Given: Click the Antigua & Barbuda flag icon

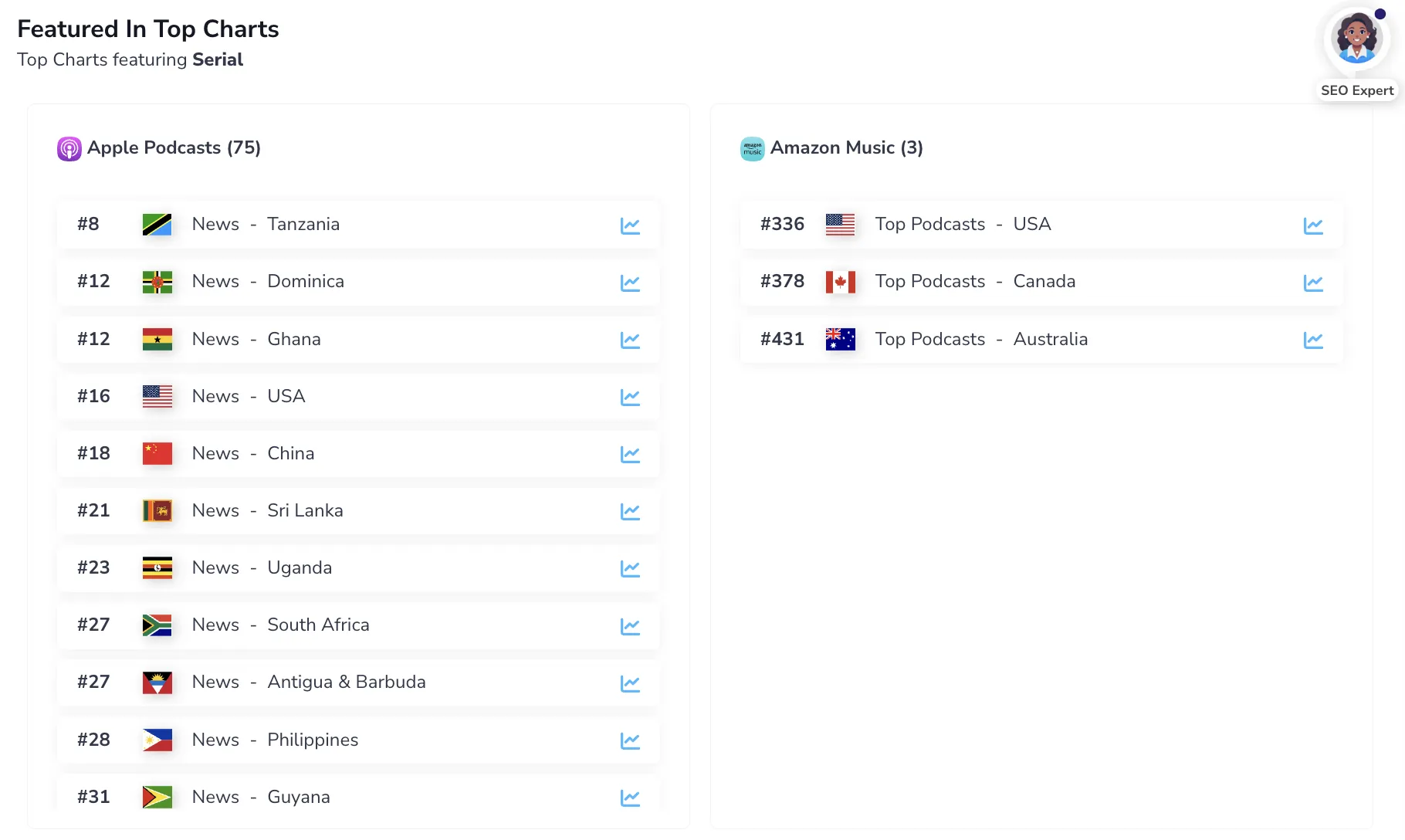Looking at the screenshot, I should click(x=157, y=682).
